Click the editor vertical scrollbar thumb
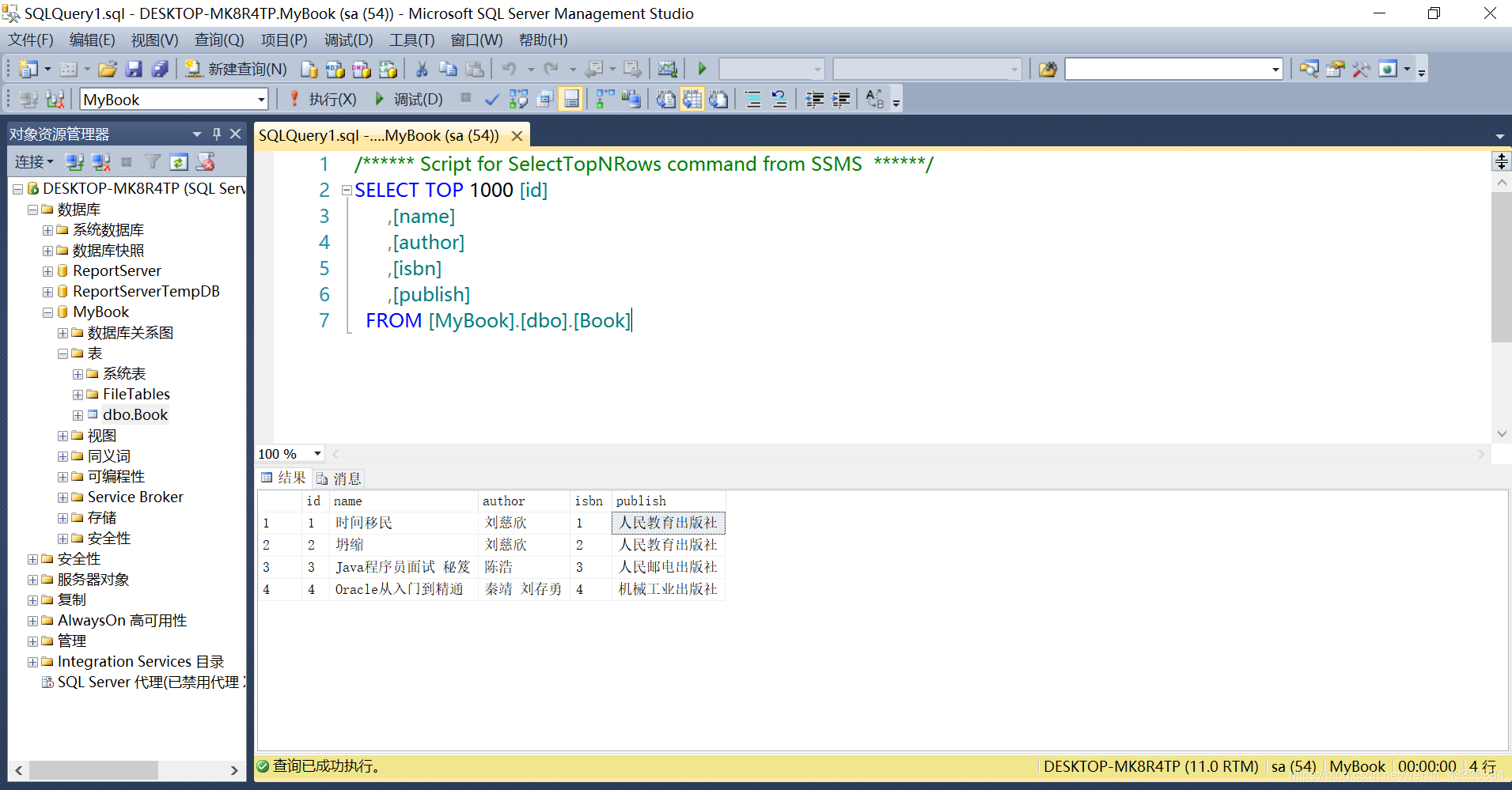The width and height of the screenshot is (1512, 790). (x=1501, y=267)
